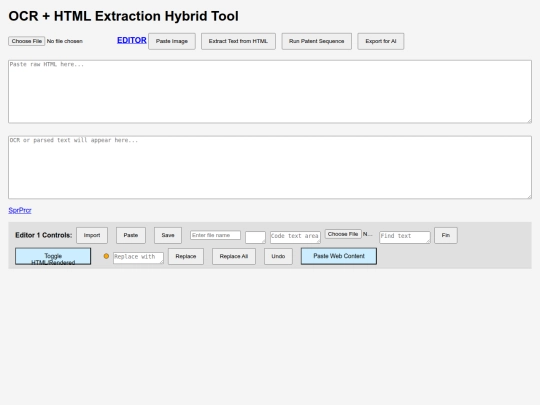Click the Paste Image button
Image resolution: width=540 pixels, height=405 pixels.
(172, 41)
